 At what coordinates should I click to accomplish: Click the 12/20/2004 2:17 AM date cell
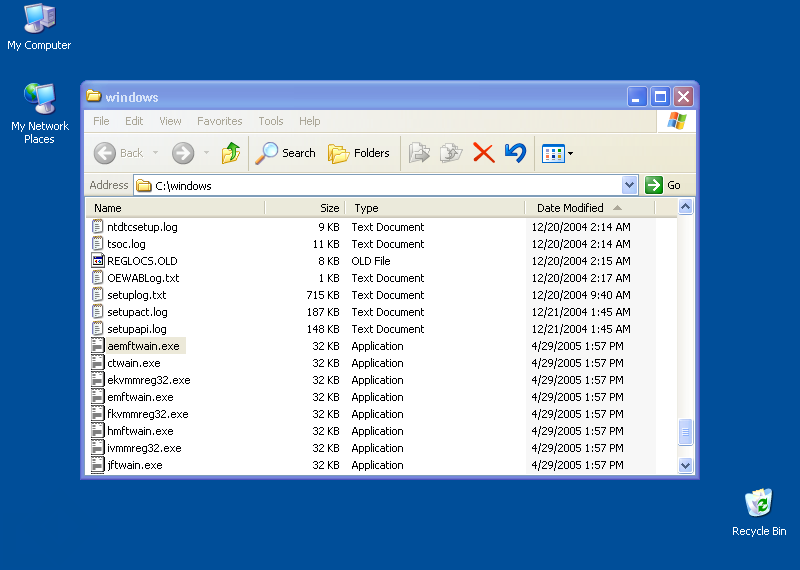point(581,278)
